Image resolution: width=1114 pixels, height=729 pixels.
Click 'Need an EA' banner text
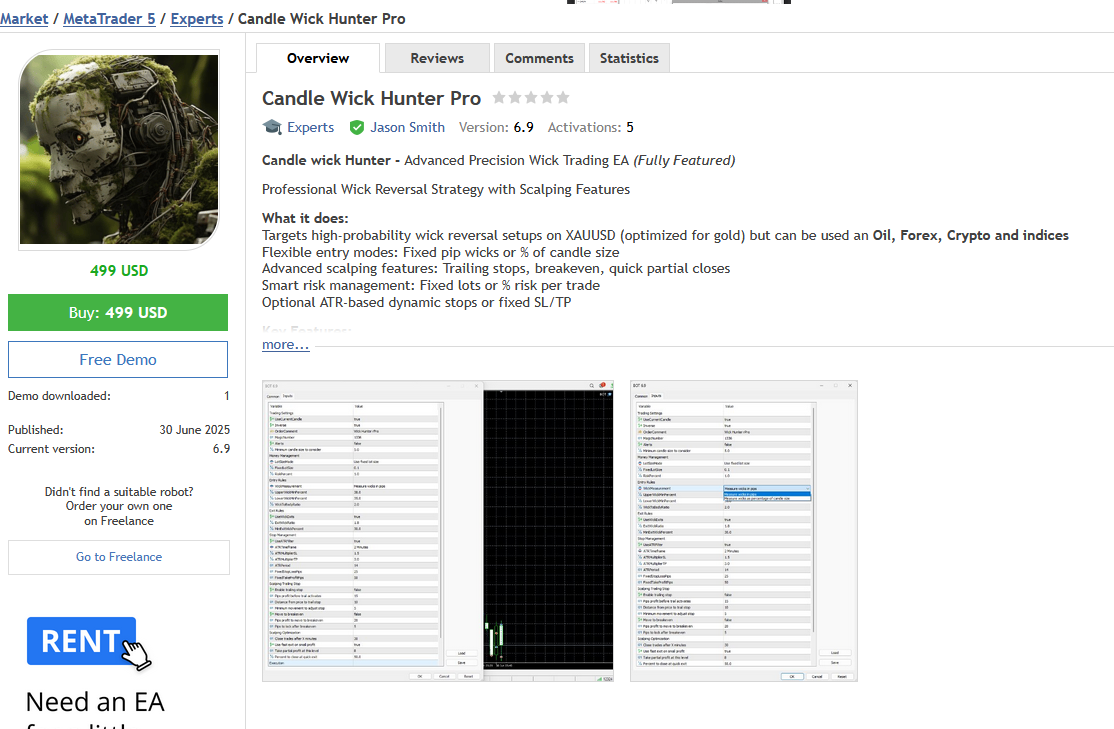[95, 702]
